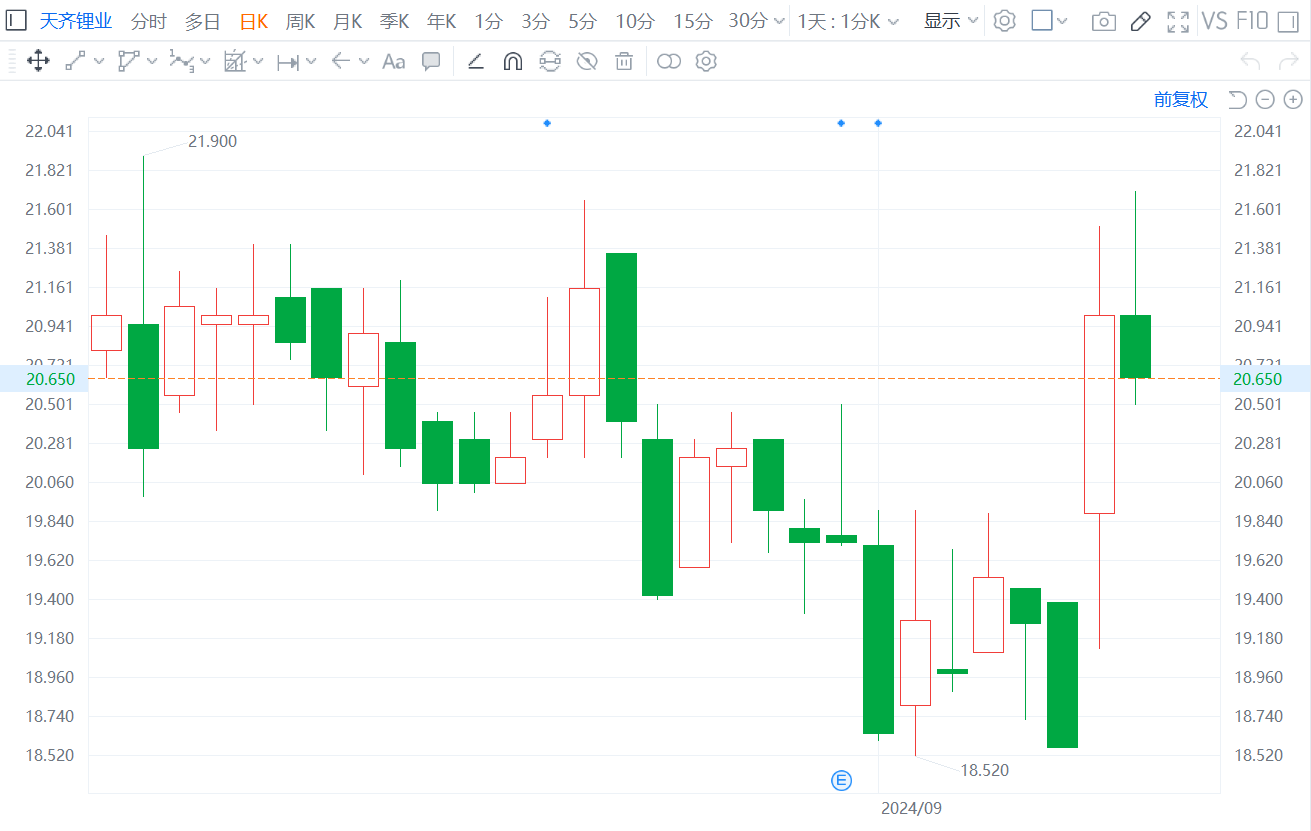Image resolution: width=1311 pixels, height=831 pixels.
Task: Switch to the 多日 tab
Action: pos(202,21)
